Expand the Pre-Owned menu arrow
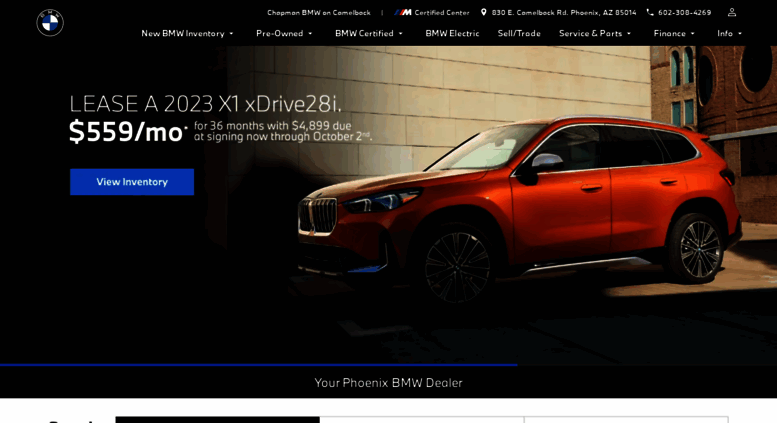The width and height of the screenshot is (777, 423). coord(310,34)
